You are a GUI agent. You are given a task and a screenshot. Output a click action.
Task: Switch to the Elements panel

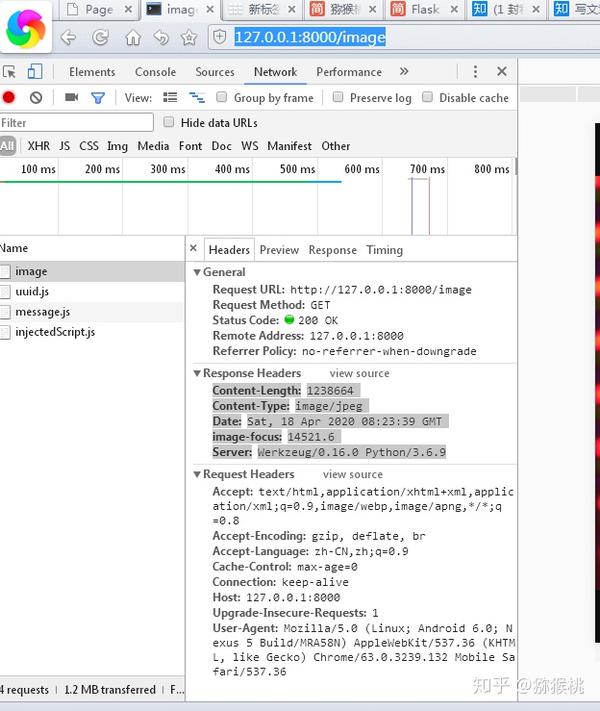[92, 72]
